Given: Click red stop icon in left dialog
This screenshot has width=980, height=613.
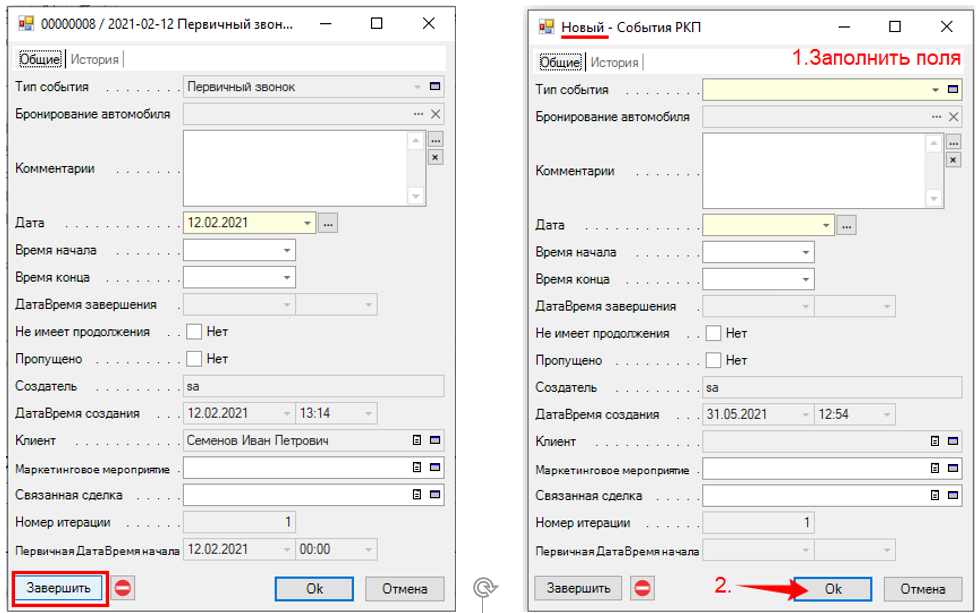Looking at the screenshot, I should tap(123, 588).
